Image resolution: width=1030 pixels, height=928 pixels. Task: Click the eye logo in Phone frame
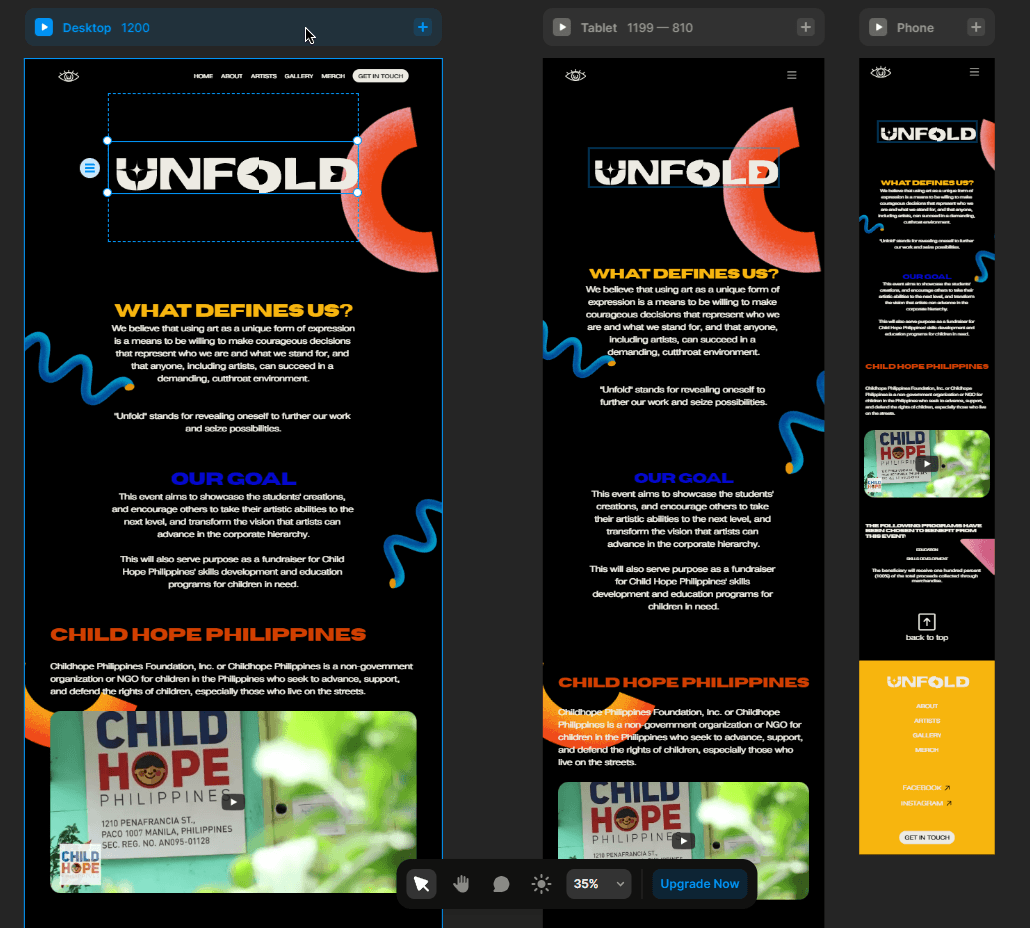coord(880,72)
